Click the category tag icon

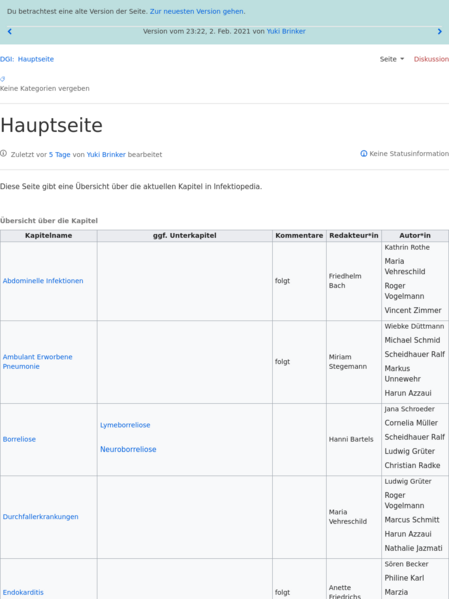pos(3,79)
